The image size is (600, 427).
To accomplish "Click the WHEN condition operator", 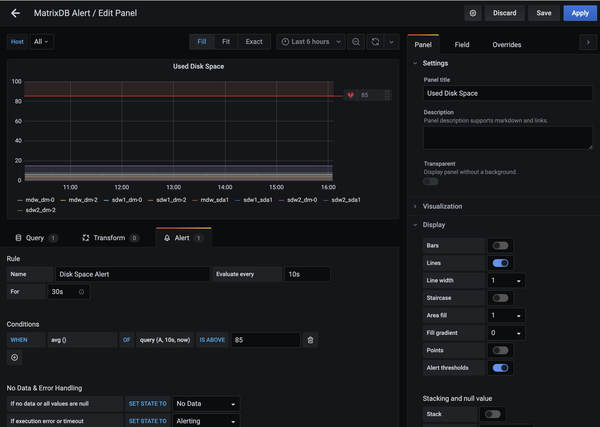I will (26, 340).
